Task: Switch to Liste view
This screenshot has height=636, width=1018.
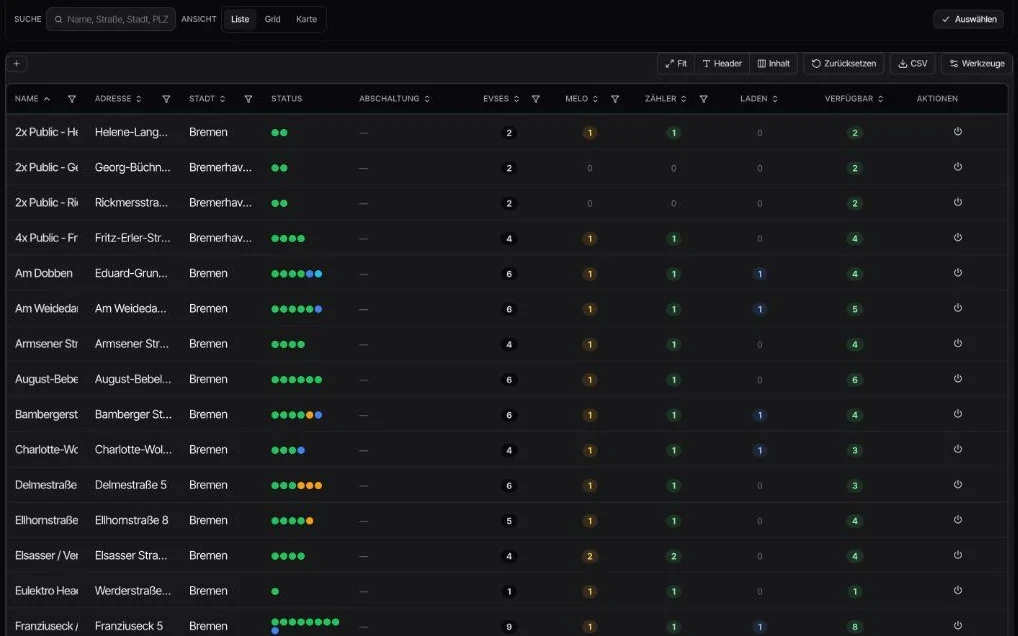Action: tap(240, 19)
